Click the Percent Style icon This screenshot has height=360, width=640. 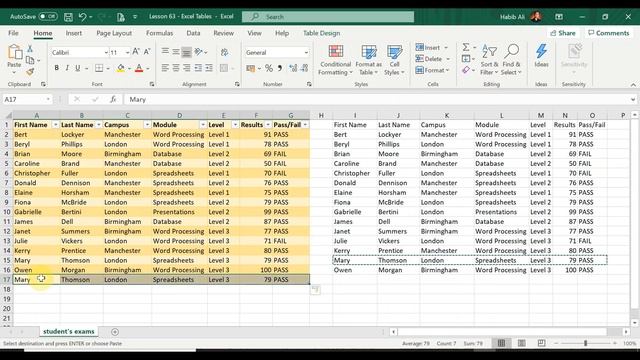tap(269, 69)
